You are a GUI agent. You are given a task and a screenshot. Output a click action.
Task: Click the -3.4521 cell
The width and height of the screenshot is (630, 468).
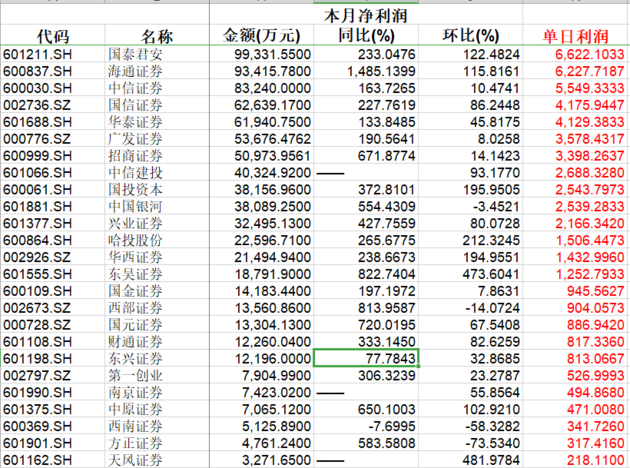[470, 206]
